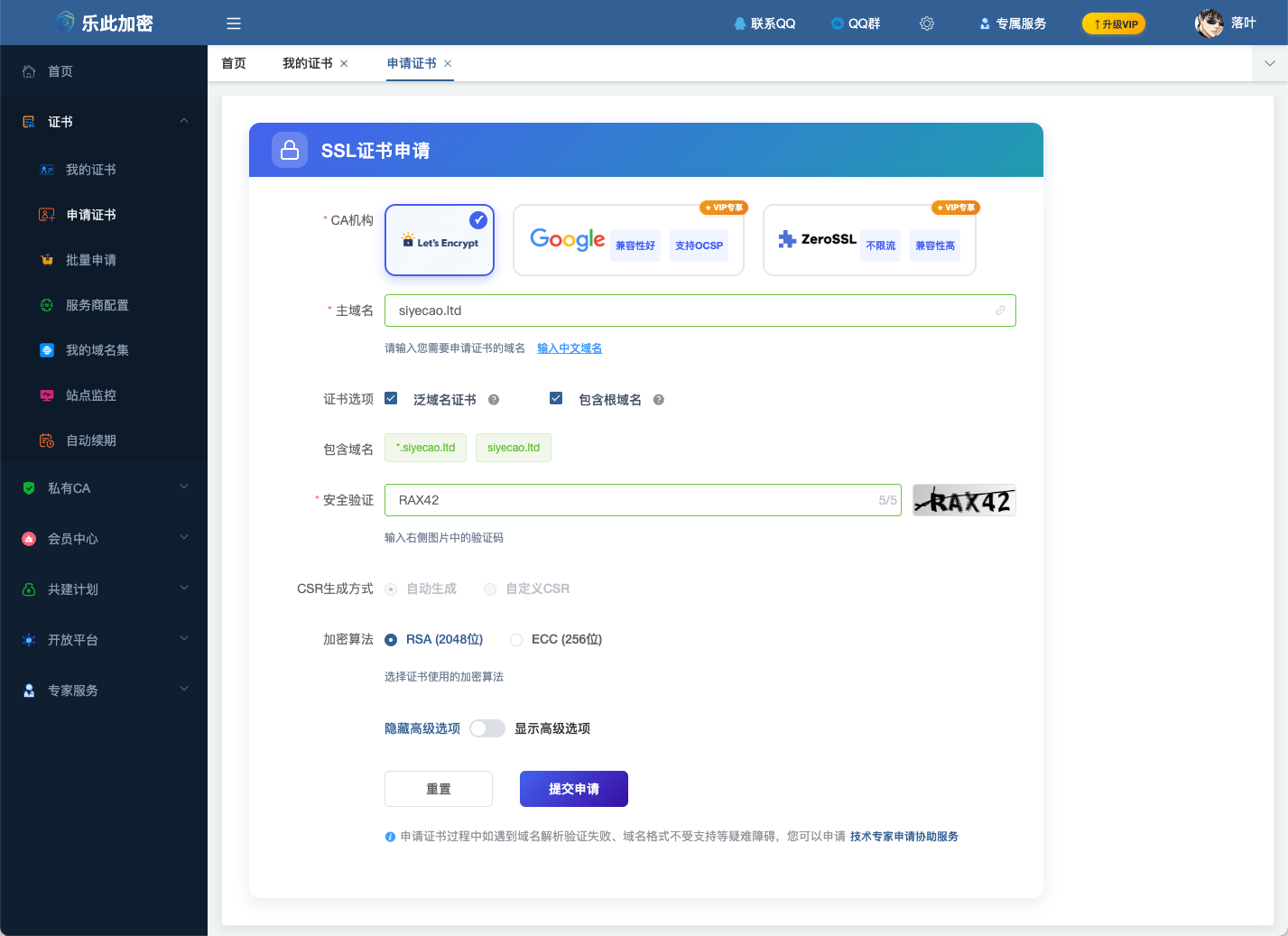Select the Google CA card

[x=628, y=240]
